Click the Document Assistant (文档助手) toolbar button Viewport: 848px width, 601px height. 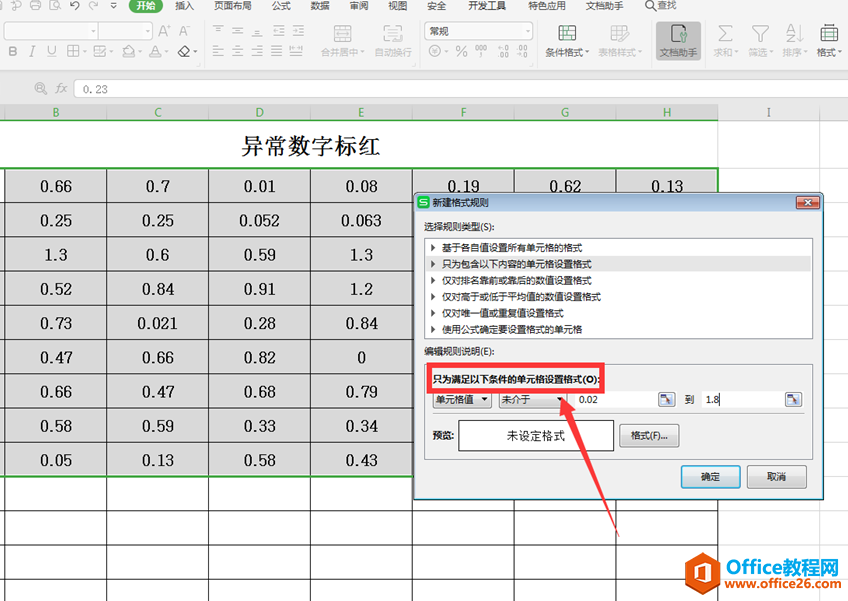coord(678,41)
